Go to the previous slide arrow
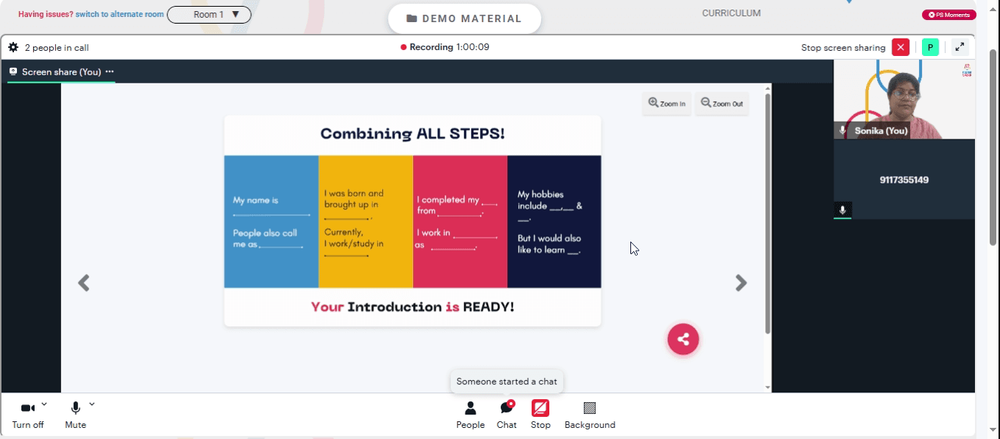Image resolution: width=1000 pixels, height=439 pixels. point(84,283)
